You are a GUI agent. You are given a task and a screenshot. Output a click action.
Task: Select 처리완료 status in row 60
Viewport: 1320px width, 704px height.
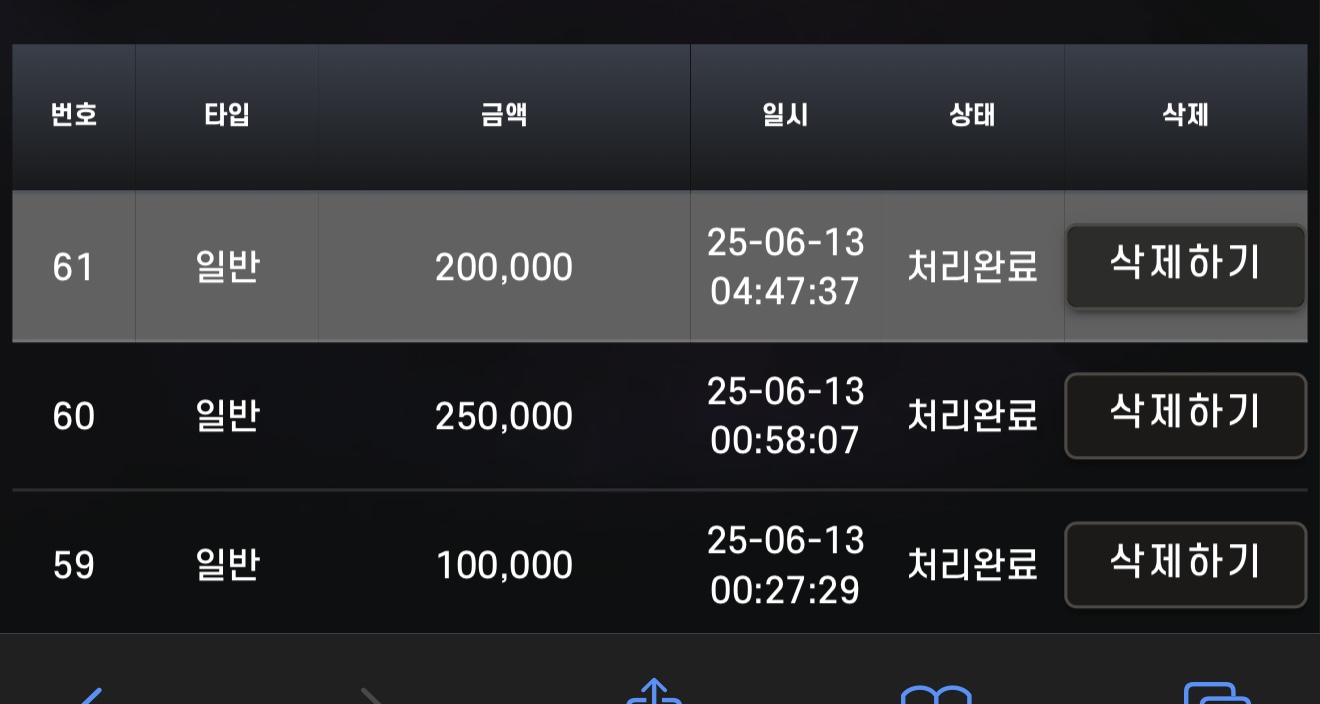click(972, 416)
